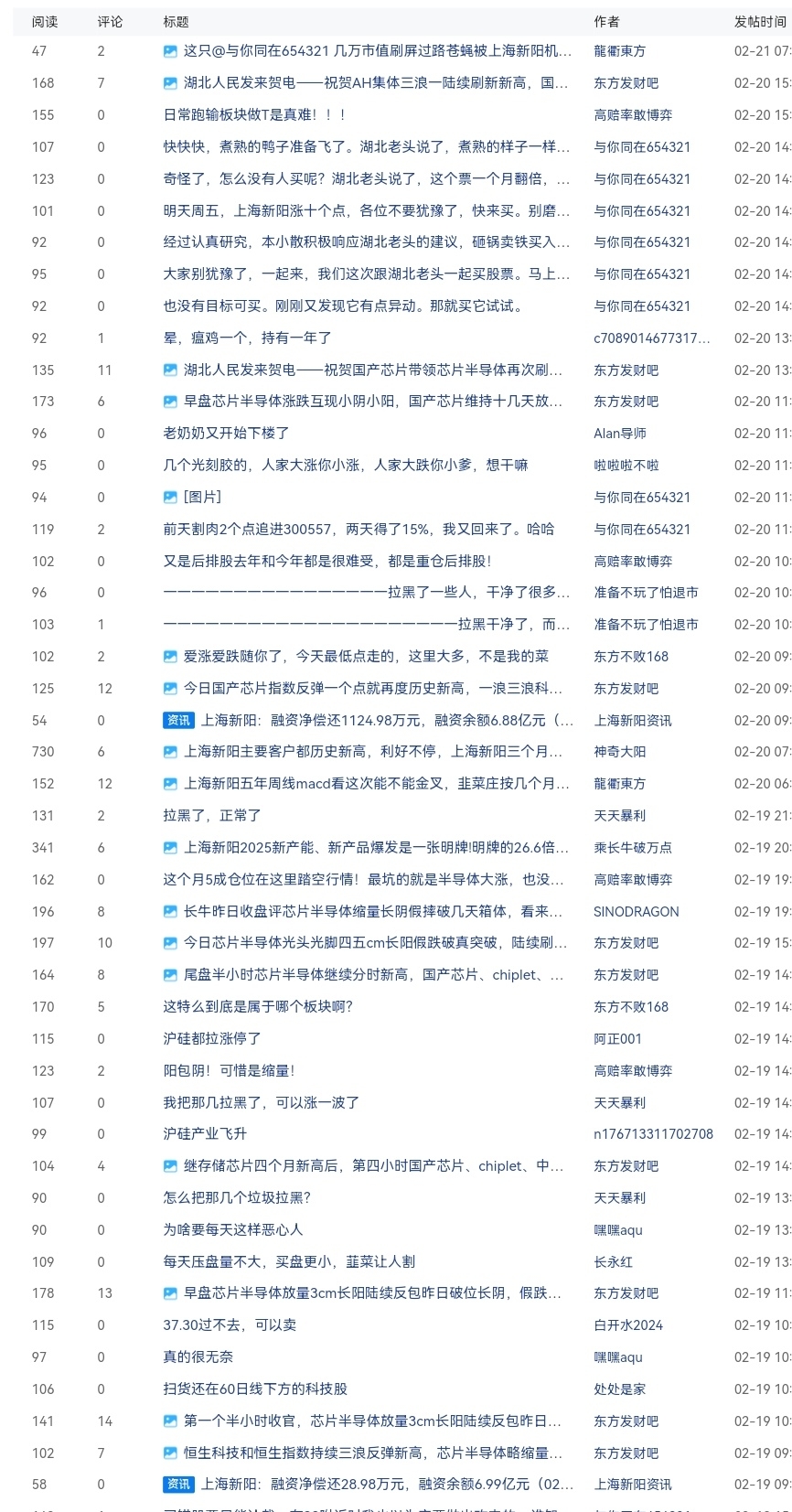Click the 作者 column header
The height and width of the screenshot is (1512, 792).
click(607, 22)
